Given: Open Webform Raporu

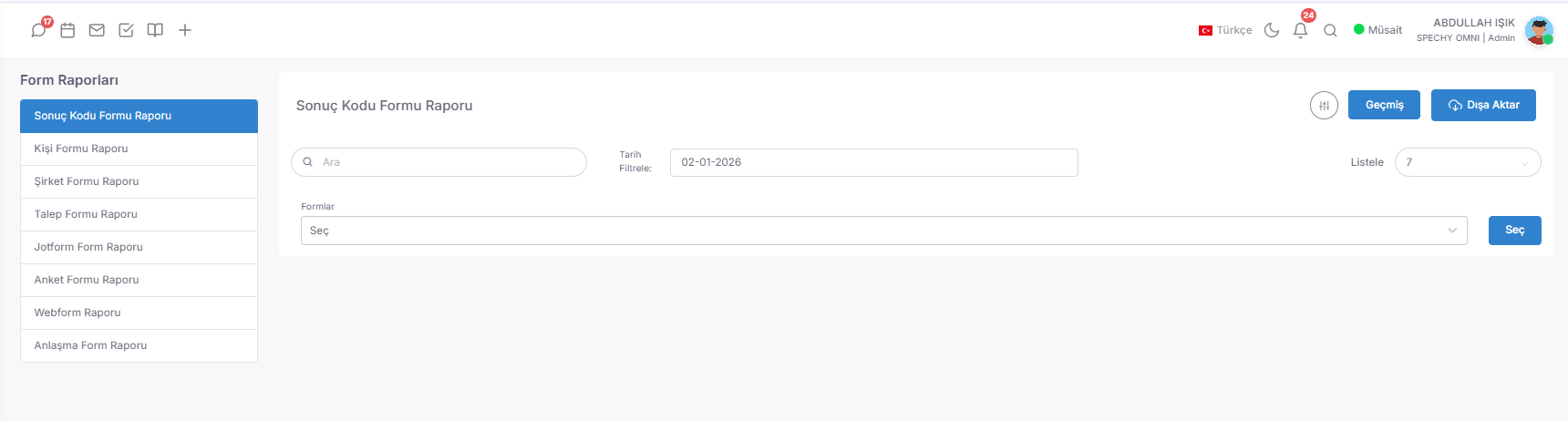Looking at the screenshot, I should 139,313.
